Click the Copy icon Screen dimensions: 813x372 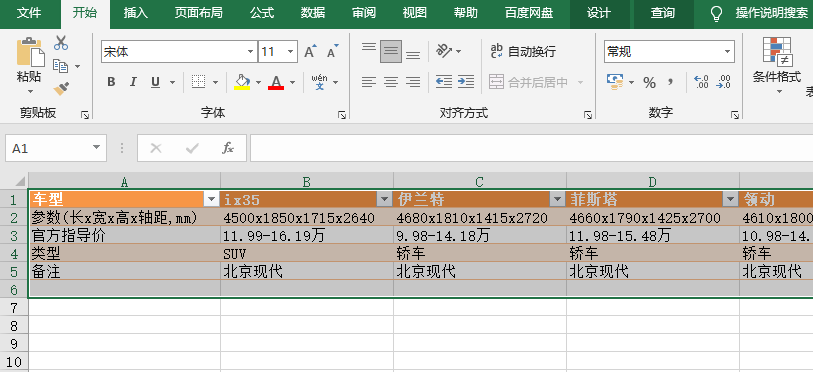(61, 66)
